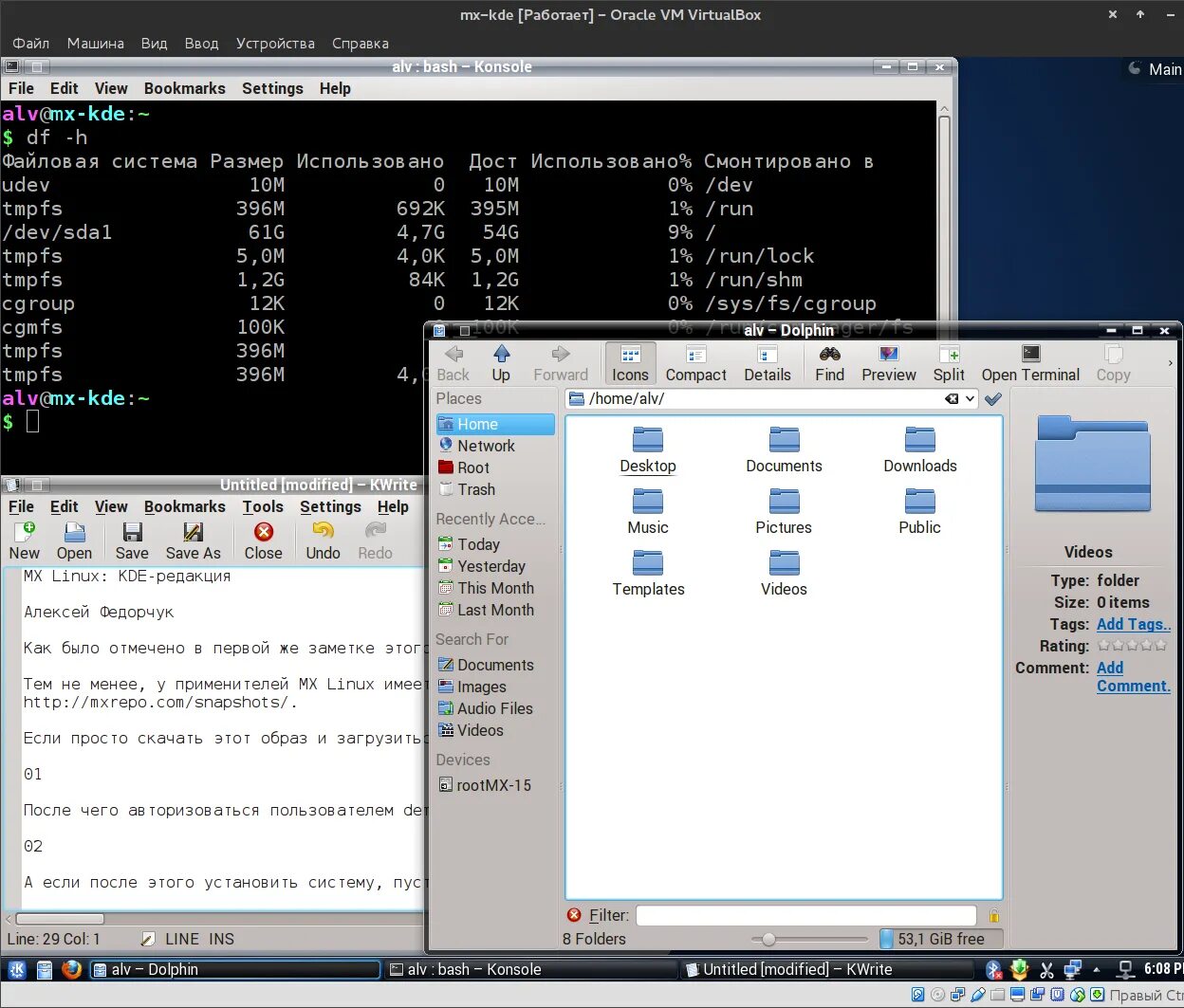
Task: Open Konsole Bookmarks menu
Action: coord(184,88)
